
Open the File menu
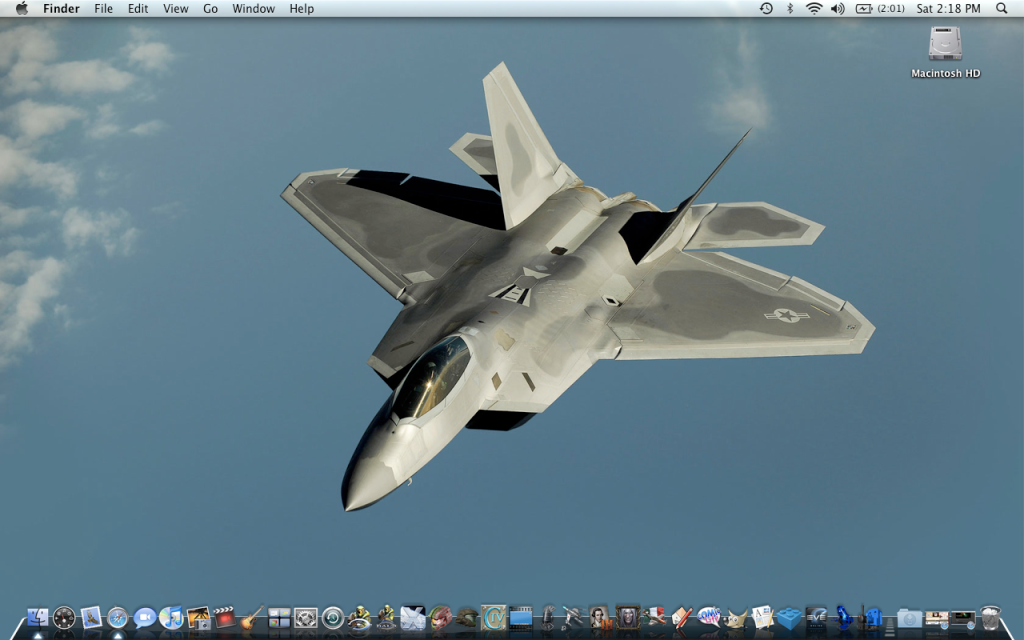103,8
